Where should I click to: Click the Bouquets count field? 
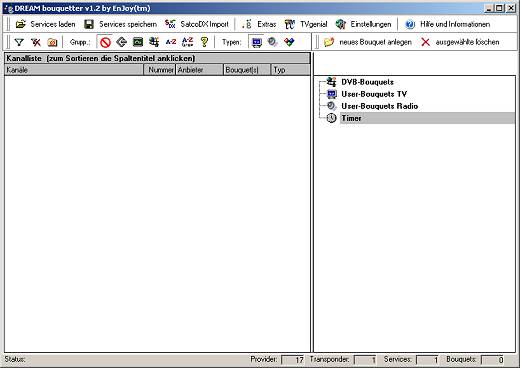[x=492, y=360]
